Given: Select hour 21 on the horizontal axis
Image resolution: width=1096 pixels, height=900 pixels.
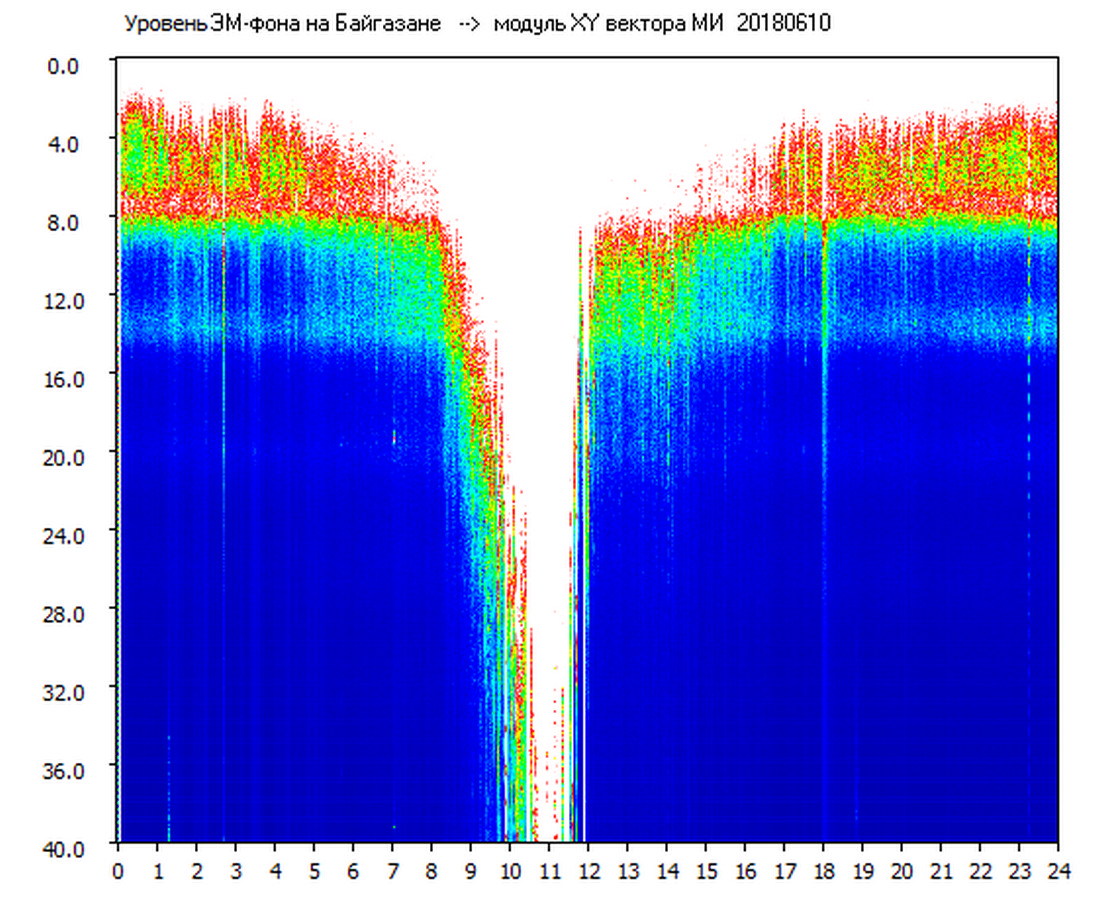Looking at the screenshot, I should pos(941,871).
